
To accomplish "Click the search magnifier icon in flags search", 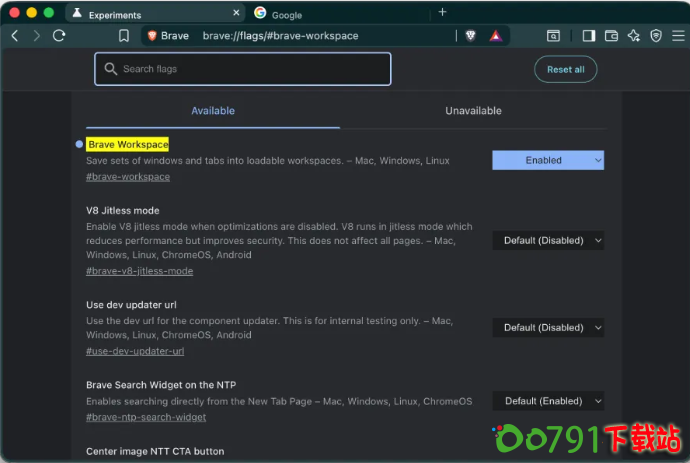I will (110, 69).
